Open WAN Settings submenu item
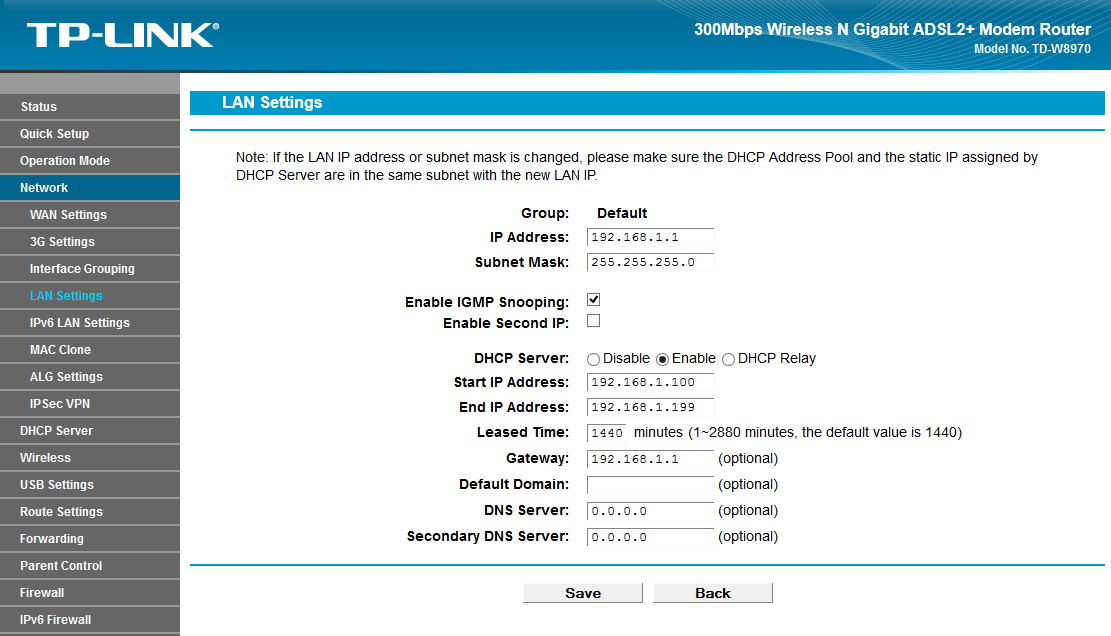Viewport: 1111px width, 636px height. (90, 215)
